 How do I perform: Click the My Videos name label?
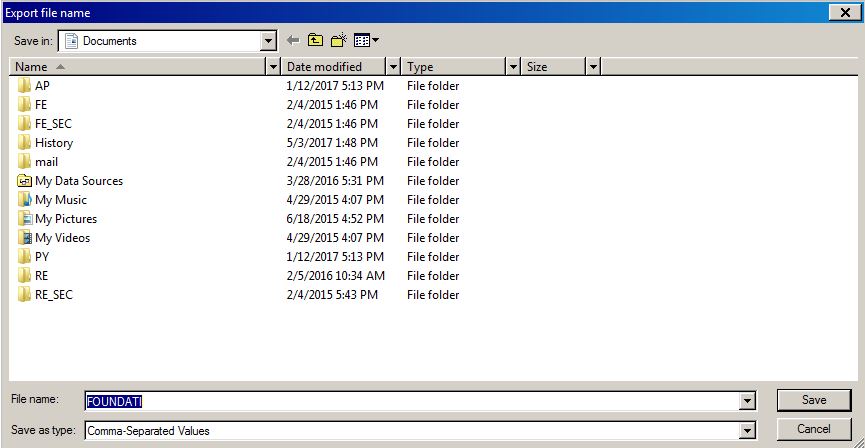[62, 238]
